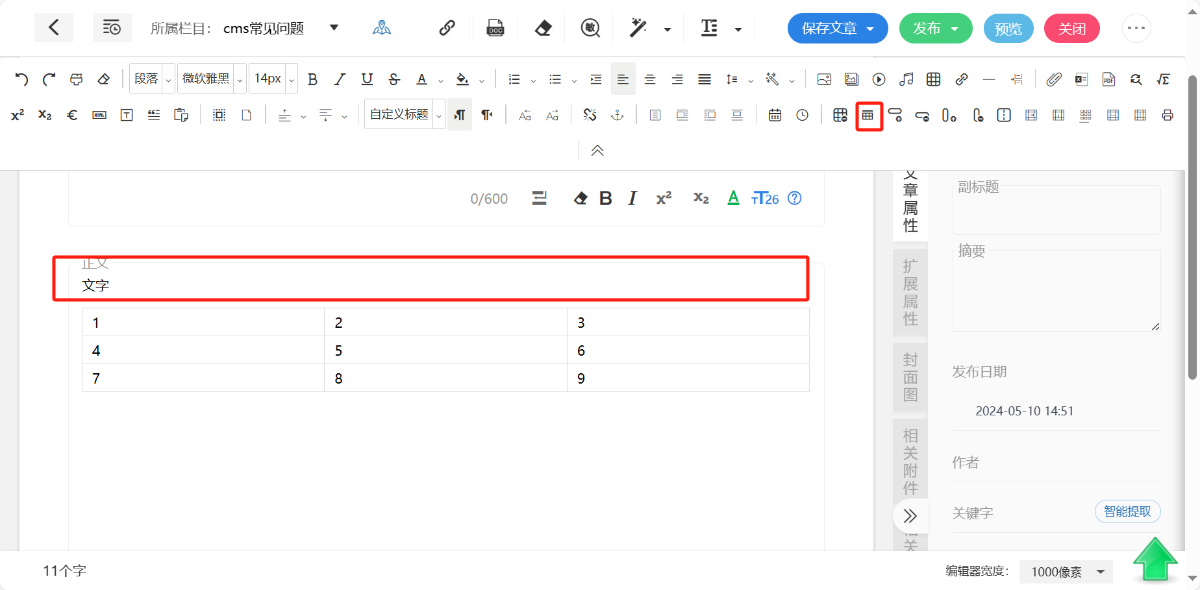Click the math formula icon
1200x590 pixels.
(x=1163, y=79)
